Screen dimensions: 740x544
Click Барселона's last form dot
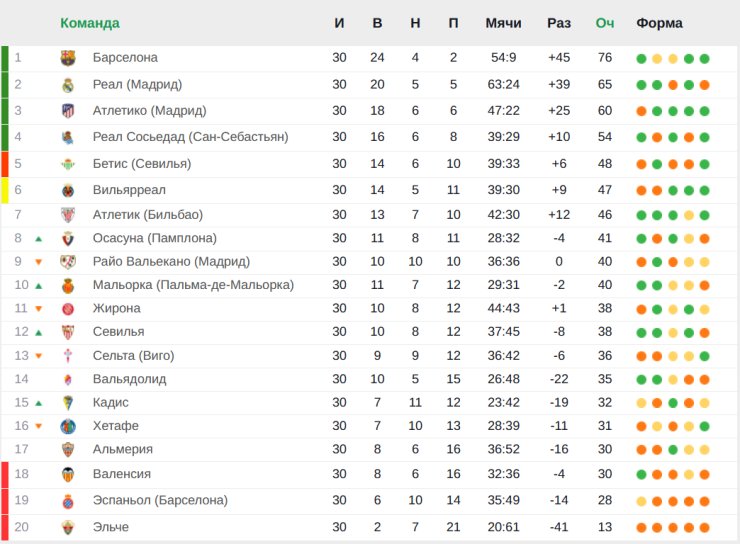705,58
